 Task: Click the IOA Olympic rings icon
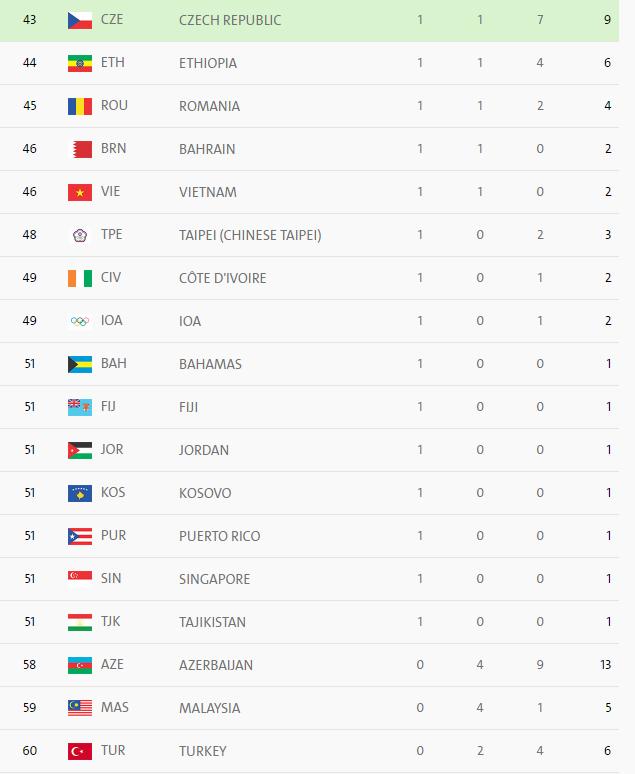pos(80,321)
